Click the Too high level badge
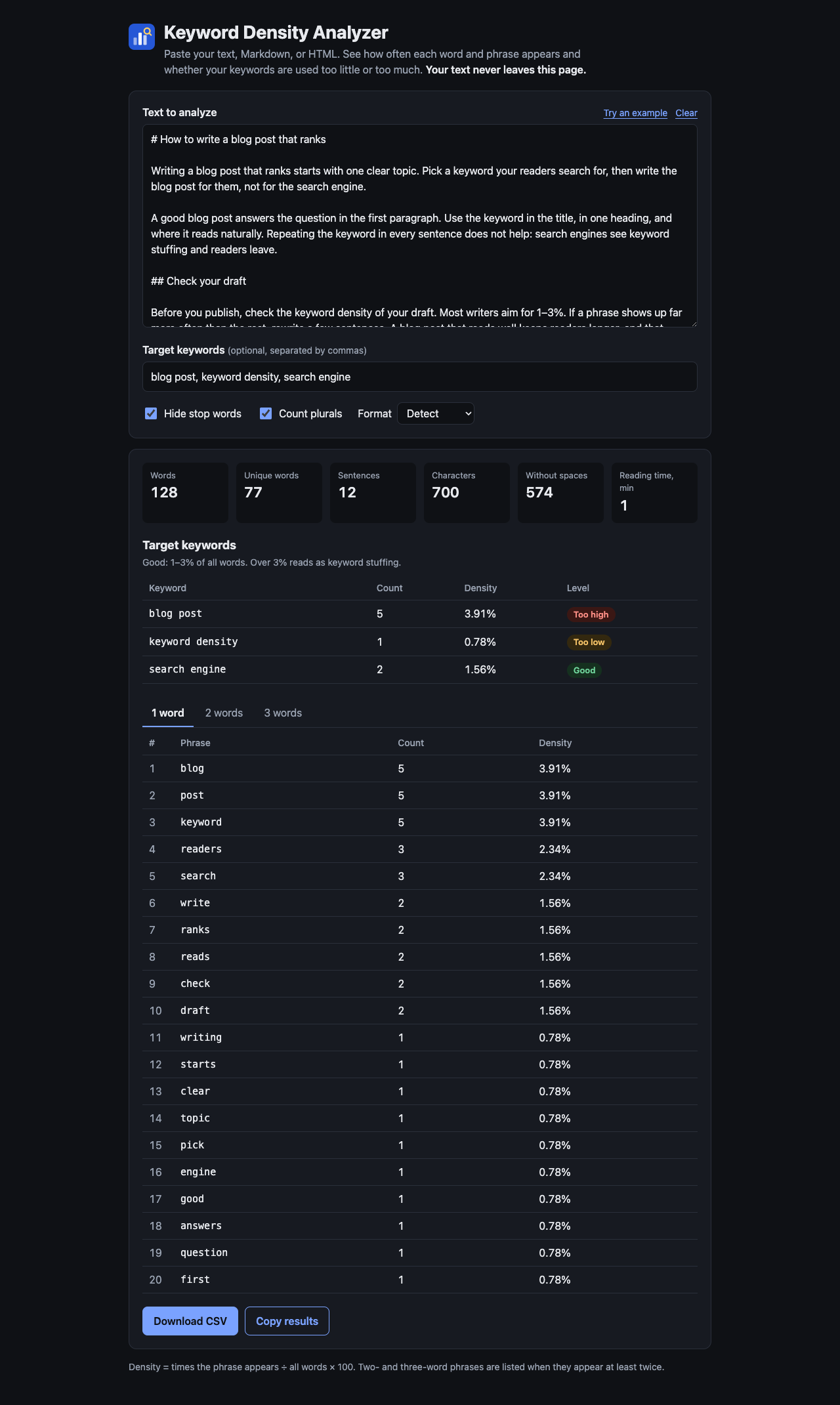This screenshot has width=840, height=1405. [x=591, y=615]
